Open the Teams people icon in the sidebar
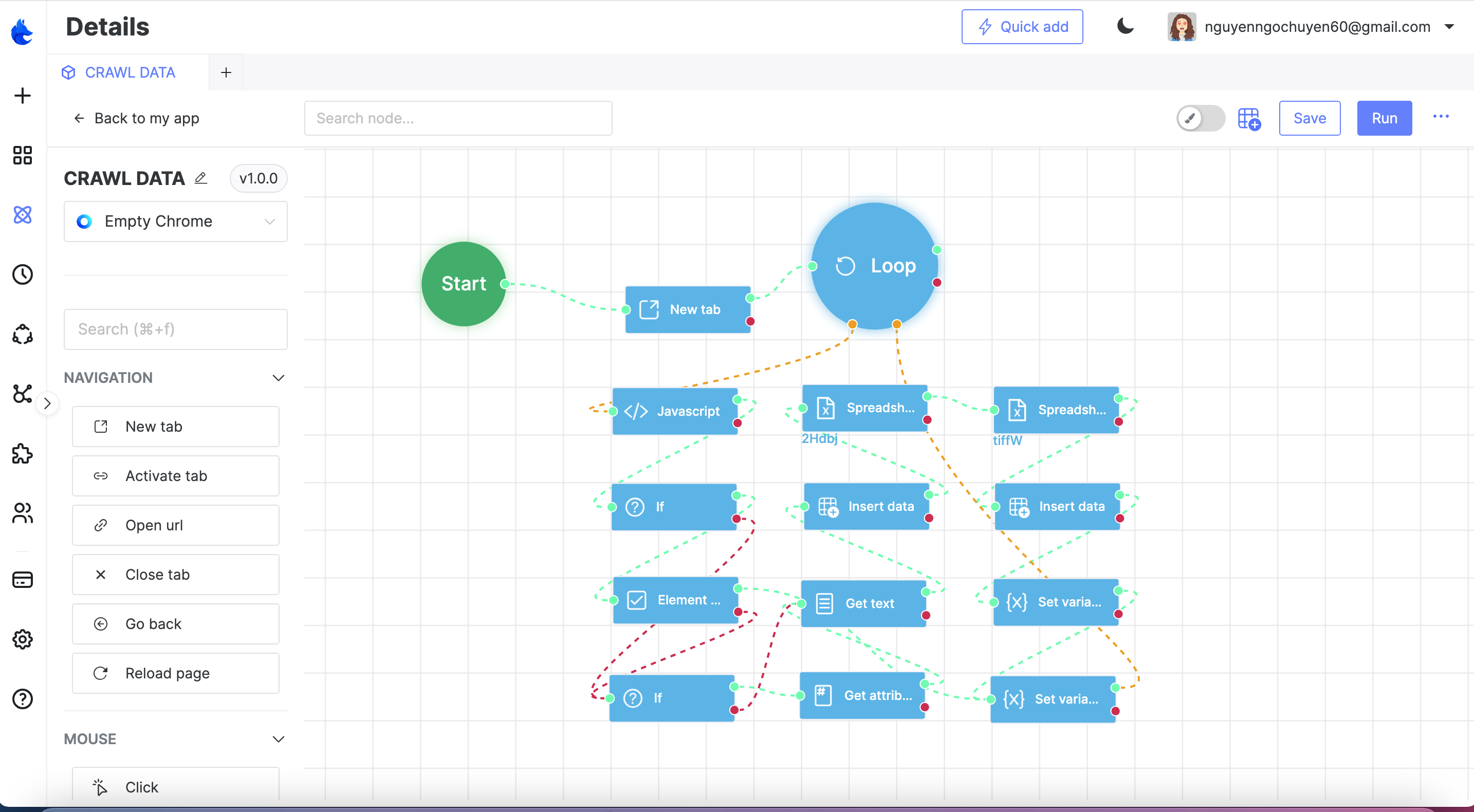1474x812 pixels. (22, 513)
